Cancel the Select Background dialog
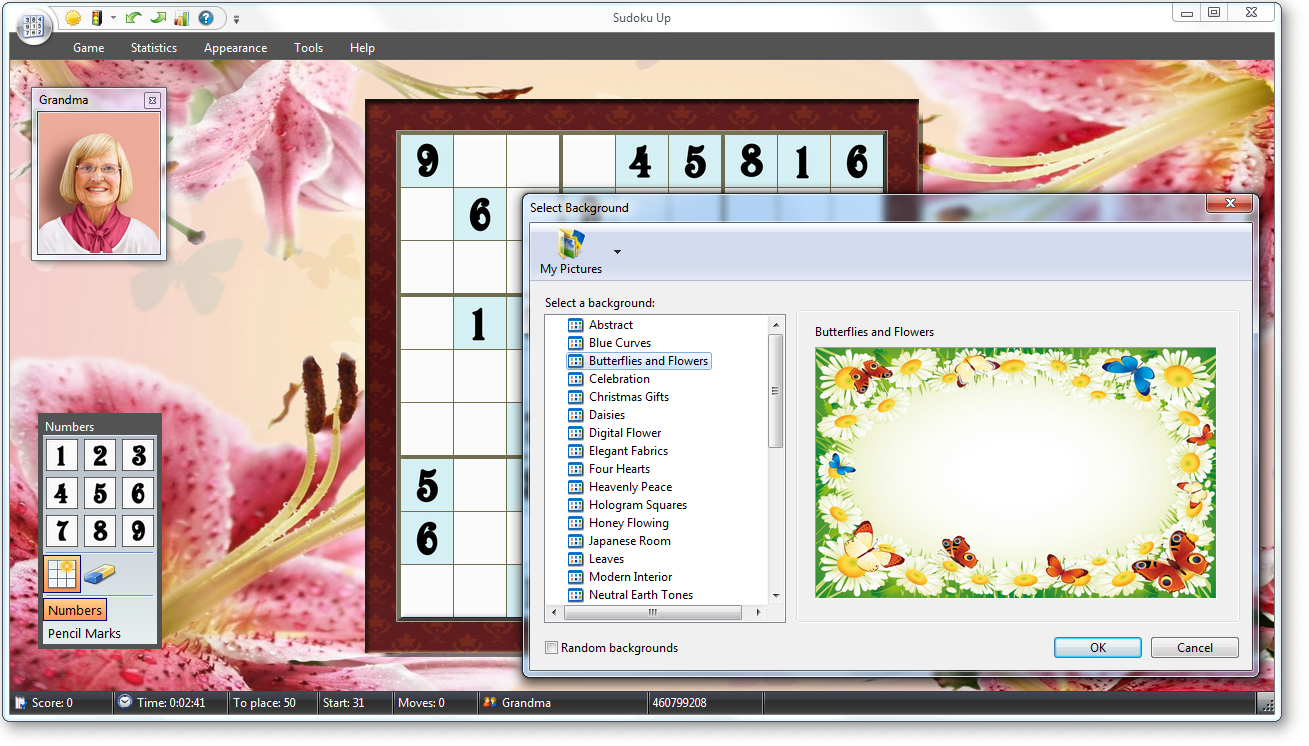 click(x=1194, y=647)
